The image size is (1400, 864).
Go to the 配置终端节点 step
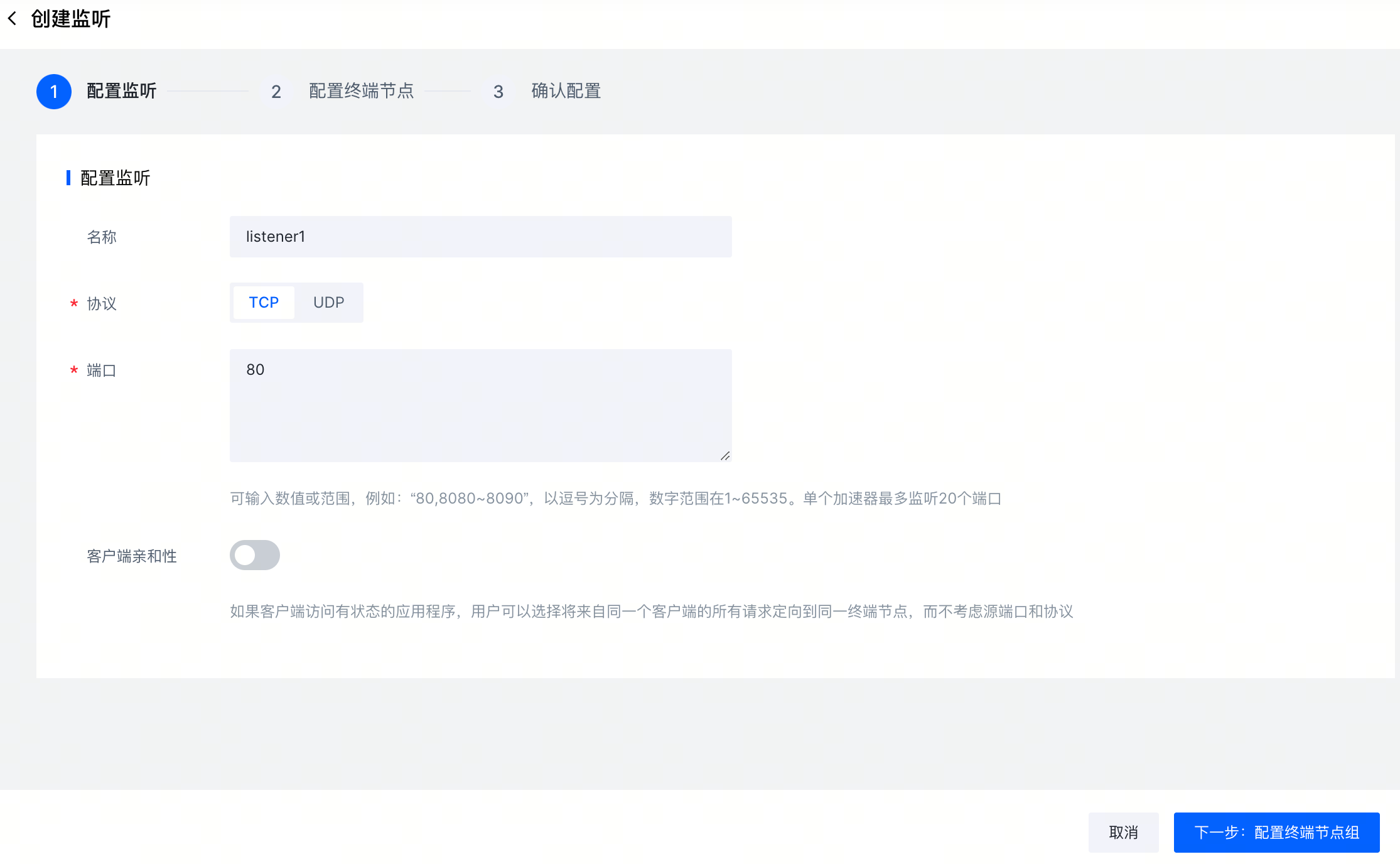[x=361, y=91]
